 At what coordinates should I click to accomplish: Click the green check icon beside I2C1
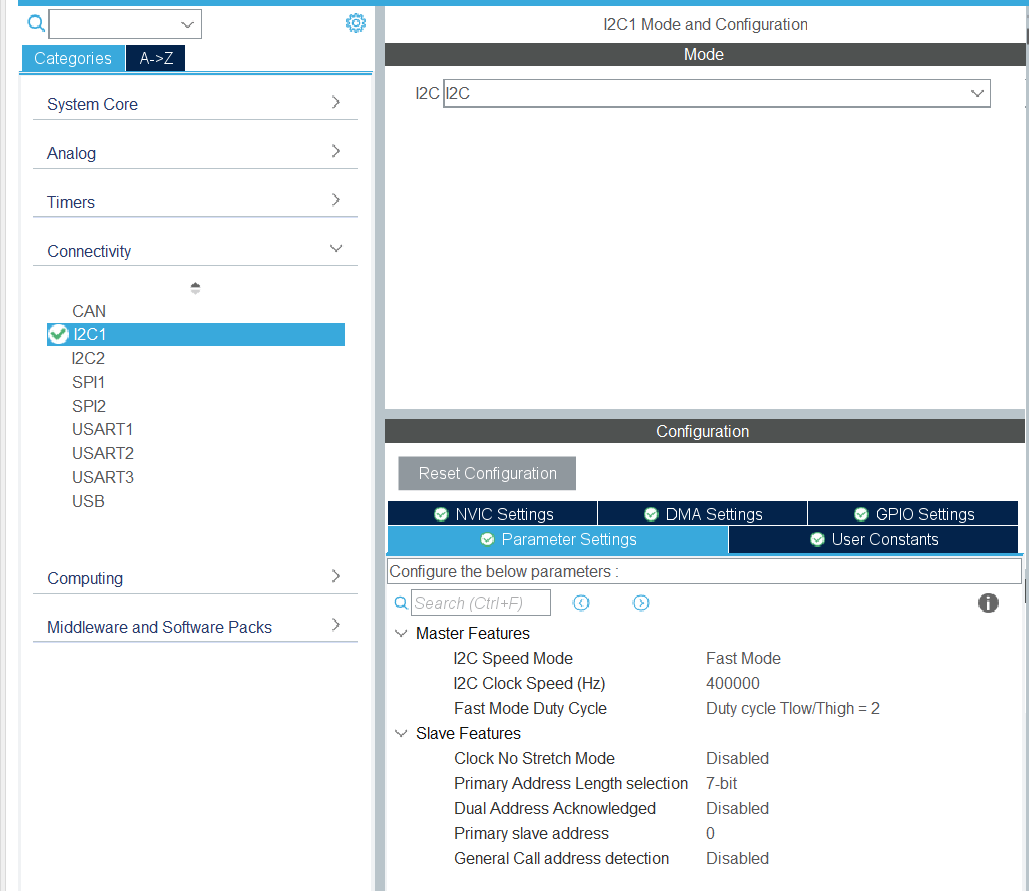coord(58,334)
